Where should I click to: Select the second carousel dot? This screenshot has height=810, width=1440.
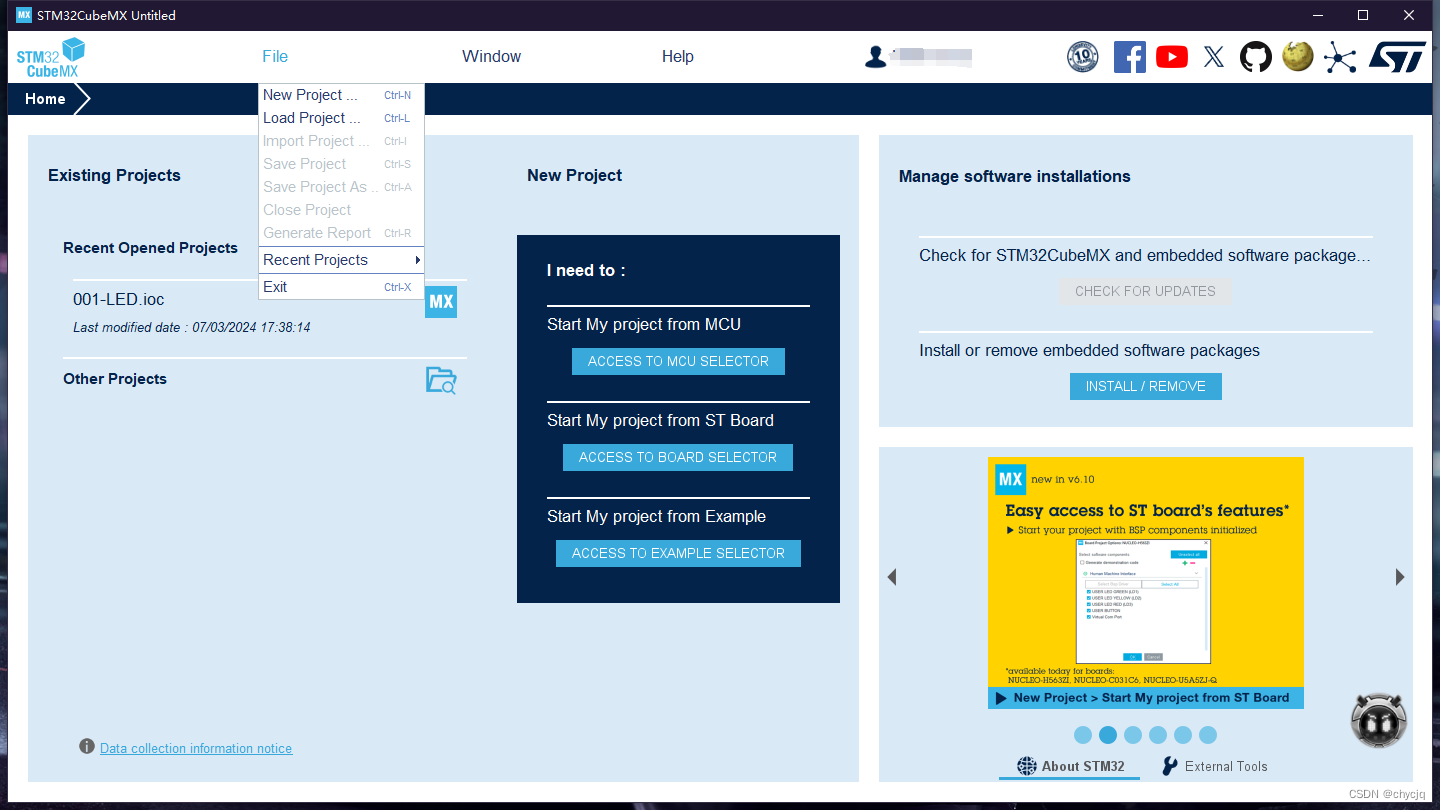(x=1108, y=735)
